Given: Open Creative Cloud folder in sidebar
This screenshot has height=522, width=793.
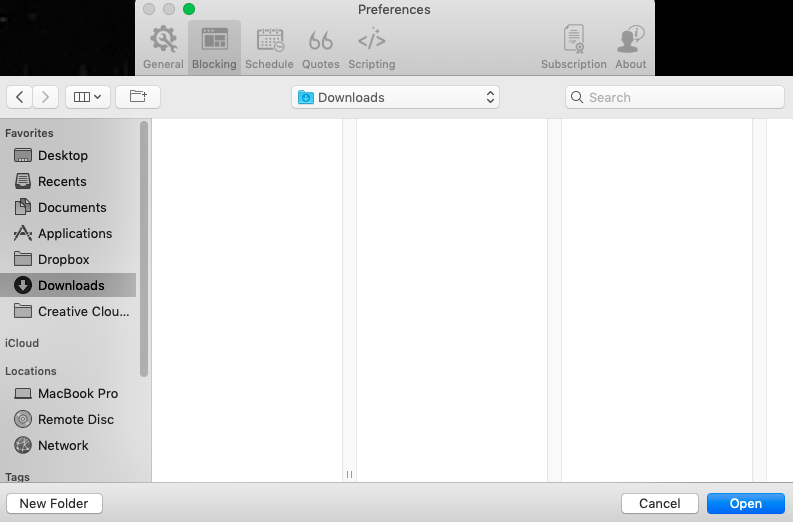Looking at the screenshot, I should coord(68,312).
